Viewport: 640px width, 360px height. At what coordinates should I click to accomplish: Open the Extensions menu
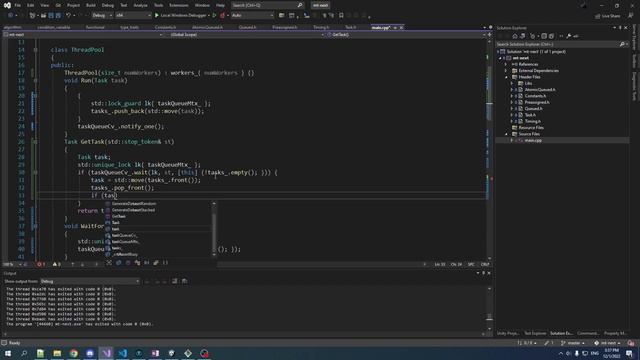[179, 5]
